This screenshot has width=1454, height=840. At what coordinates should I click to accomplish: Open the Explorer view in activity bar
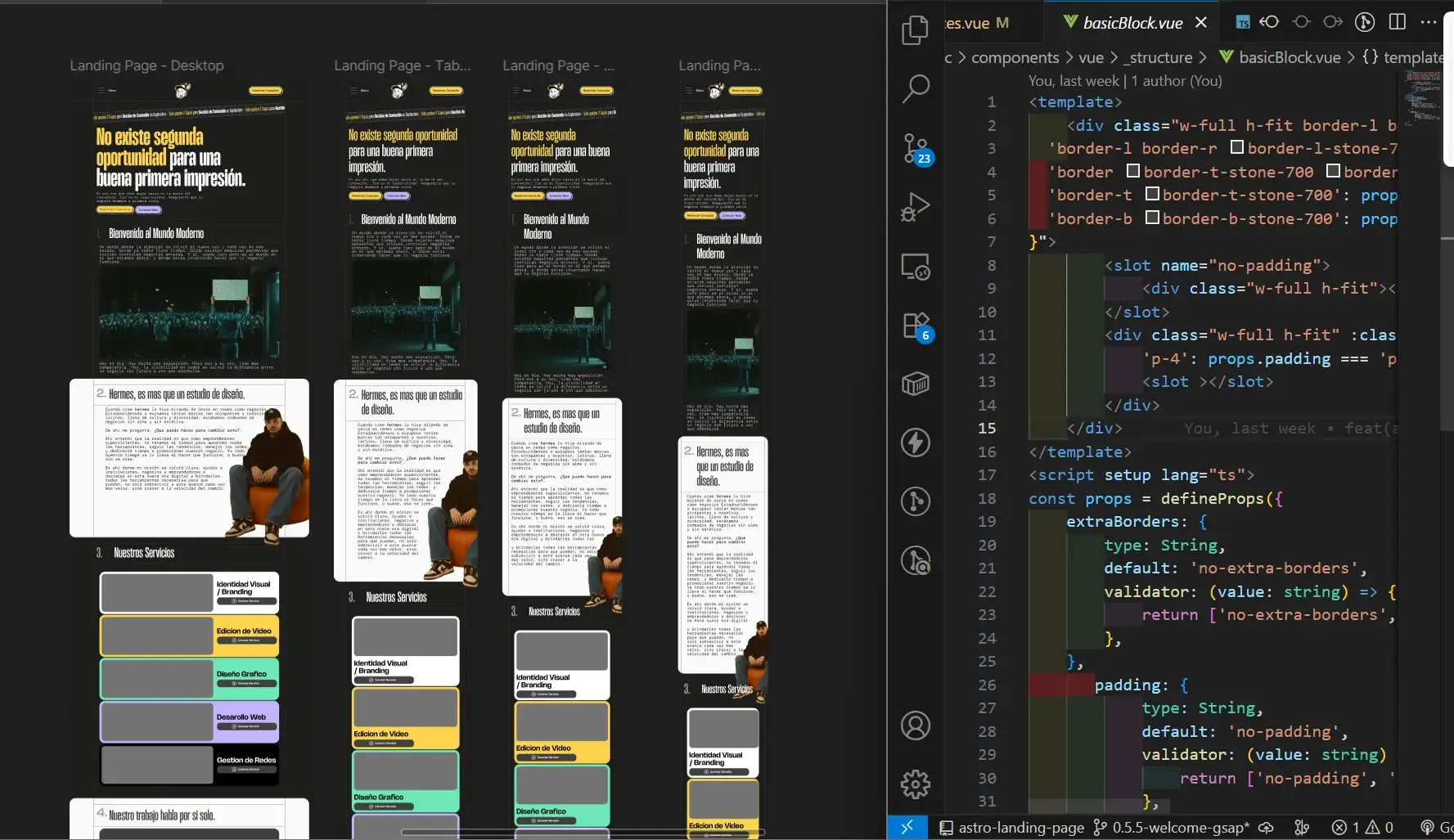[915, 31]
